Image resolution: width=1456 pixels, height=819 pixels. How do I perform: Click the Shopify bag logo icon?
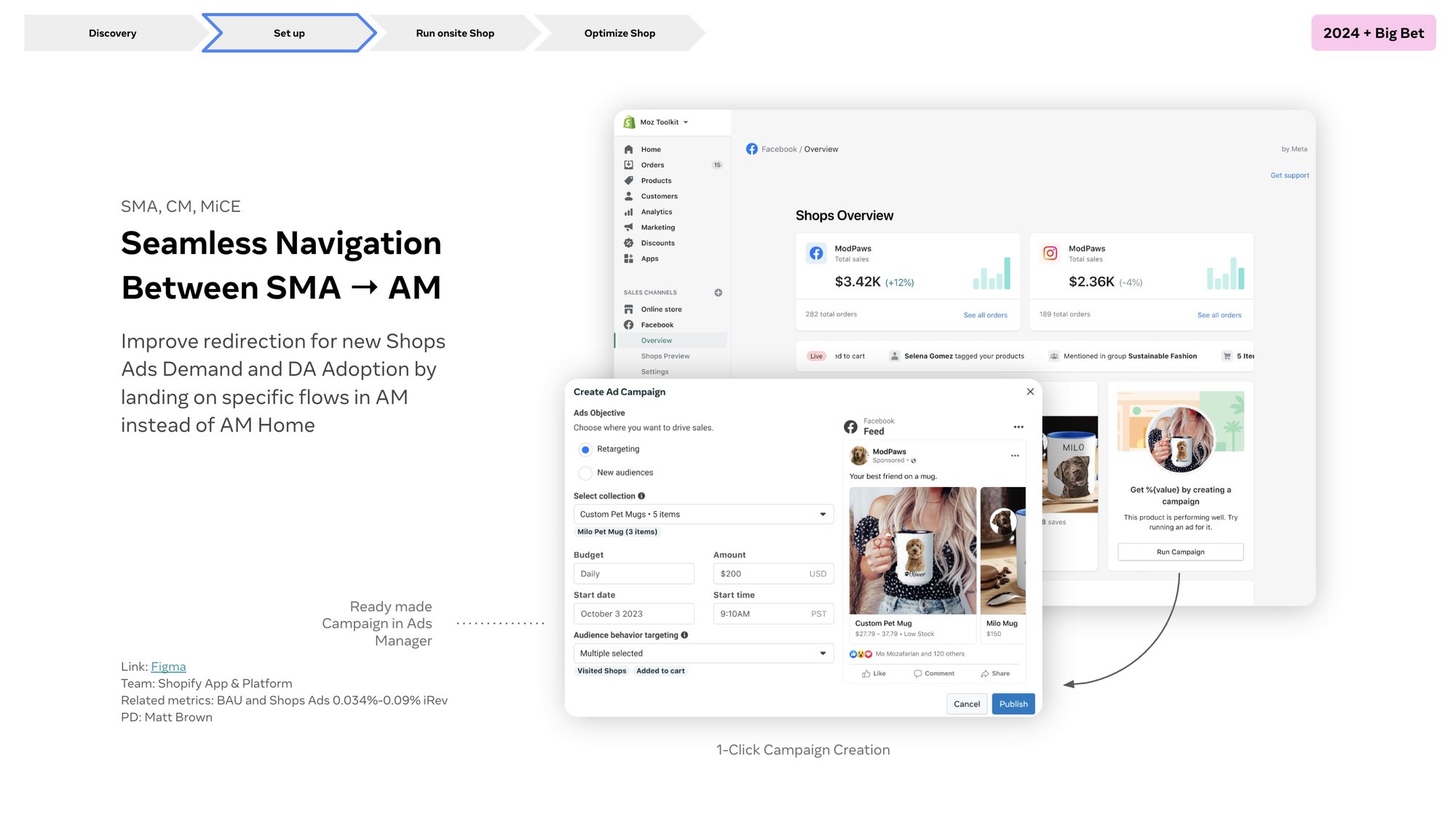click(629, 122)
